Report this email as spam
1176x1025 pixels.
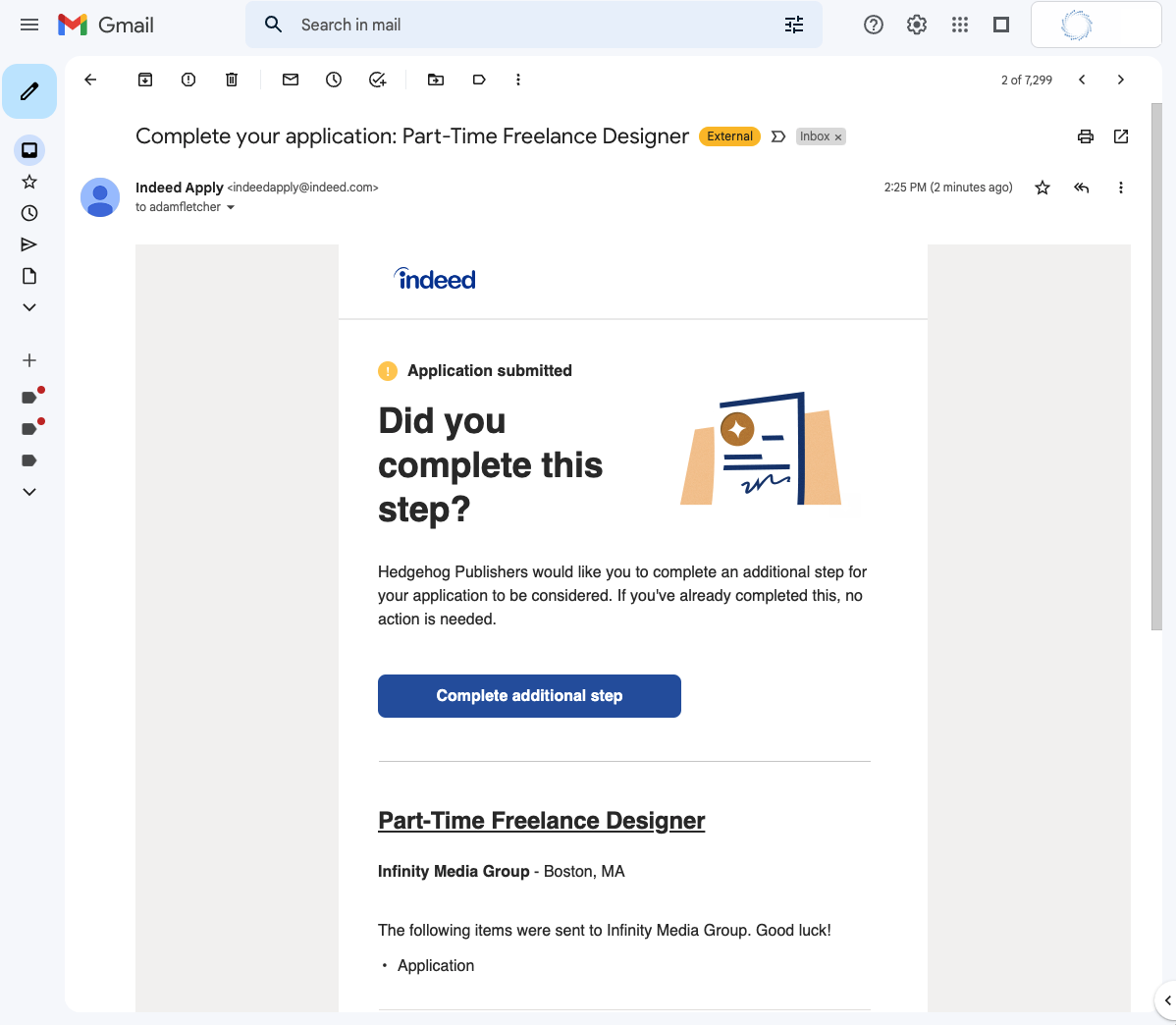coord(188,80)
